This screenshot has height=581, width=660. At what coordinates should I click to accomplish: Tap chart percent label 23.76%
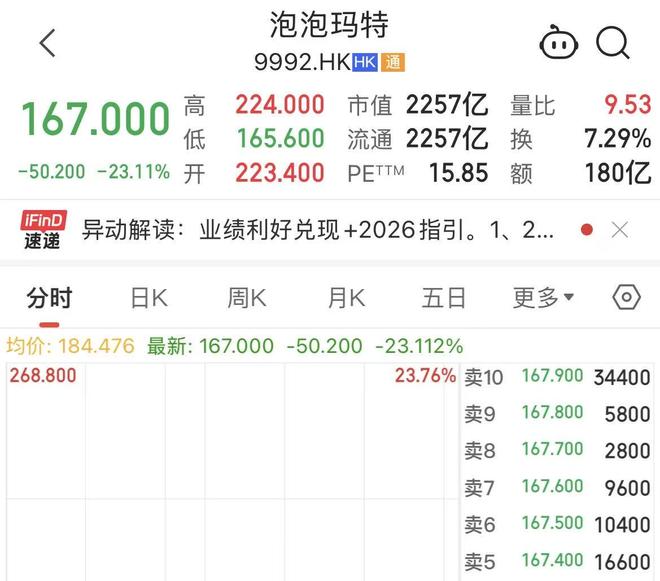pos(426,376)
